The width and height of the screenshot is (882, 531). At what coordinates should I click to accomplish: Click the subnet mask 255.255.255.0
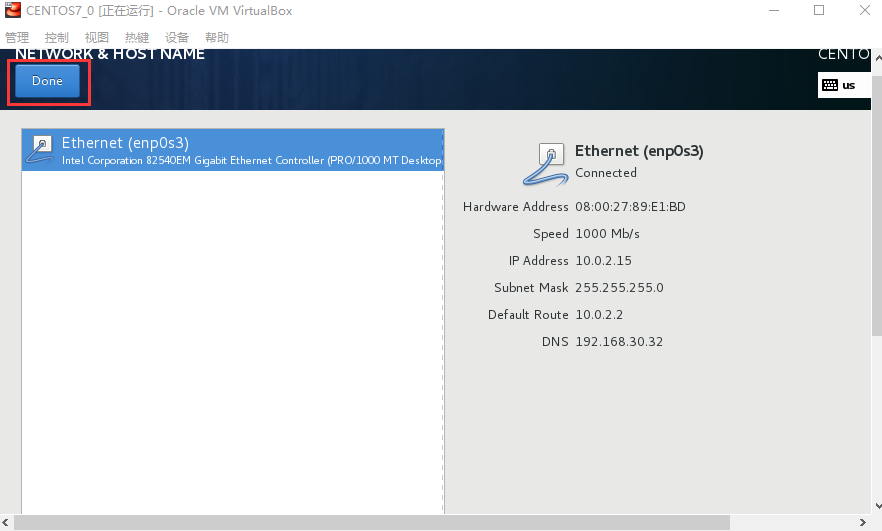pos(619,287)
